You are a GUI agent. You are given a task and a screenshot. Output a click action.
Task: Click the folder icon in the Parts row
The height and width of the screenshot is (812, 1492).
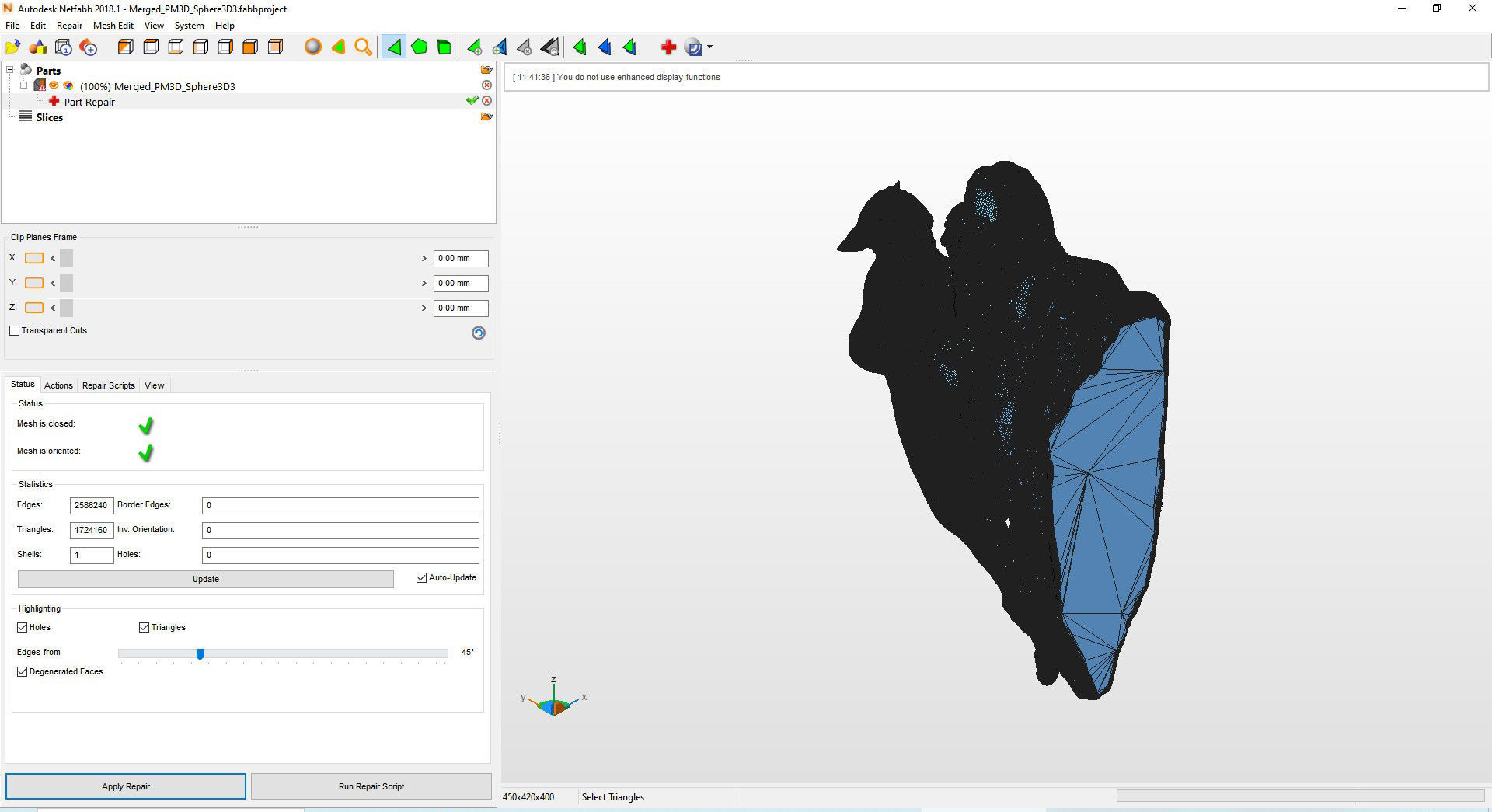click(486, 70)
